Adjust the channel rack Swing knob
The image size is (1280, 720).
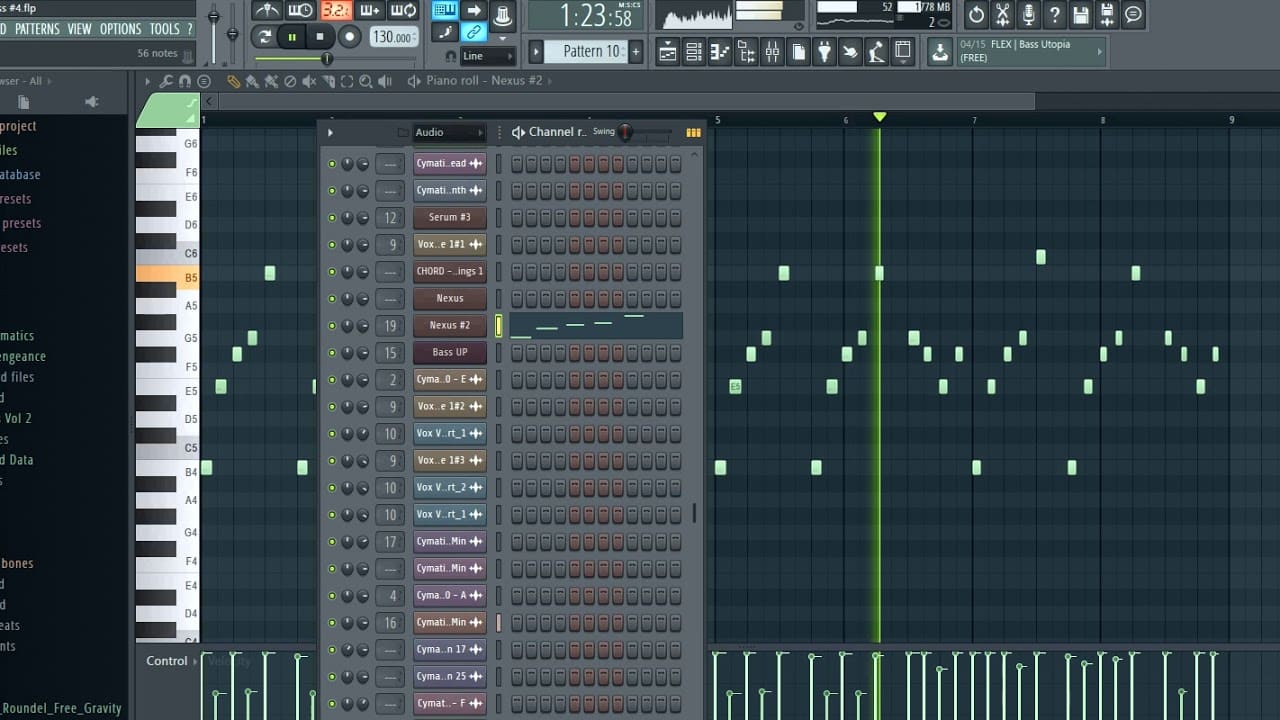626,132
